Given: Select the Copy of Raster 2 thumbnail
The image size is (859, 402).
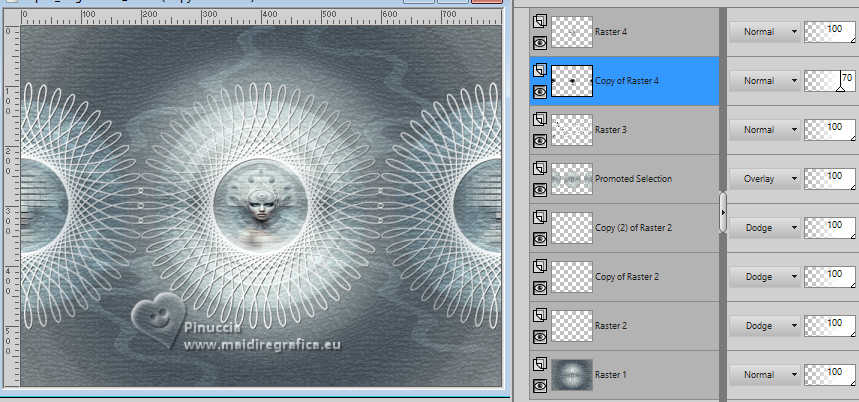Looking at the screenshot, I should (572, 277).
